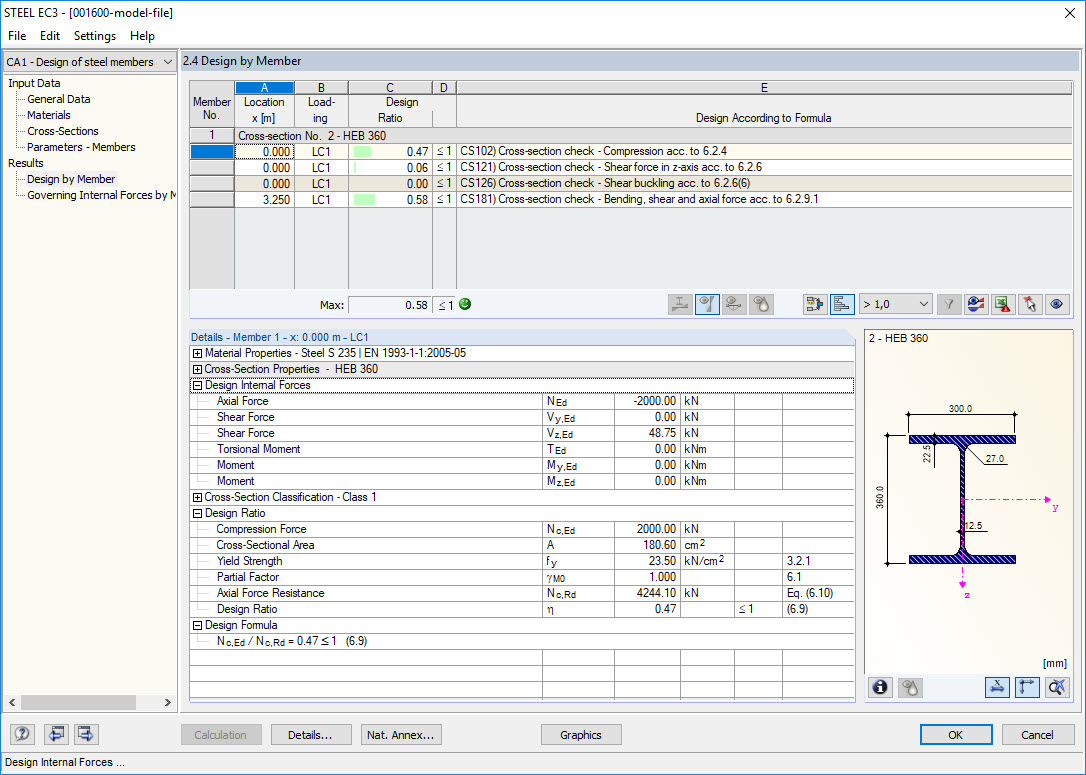The image size is (1086, 775).
Task: Open the greater than 1,0 ratio dropdown
Action: 895,304
